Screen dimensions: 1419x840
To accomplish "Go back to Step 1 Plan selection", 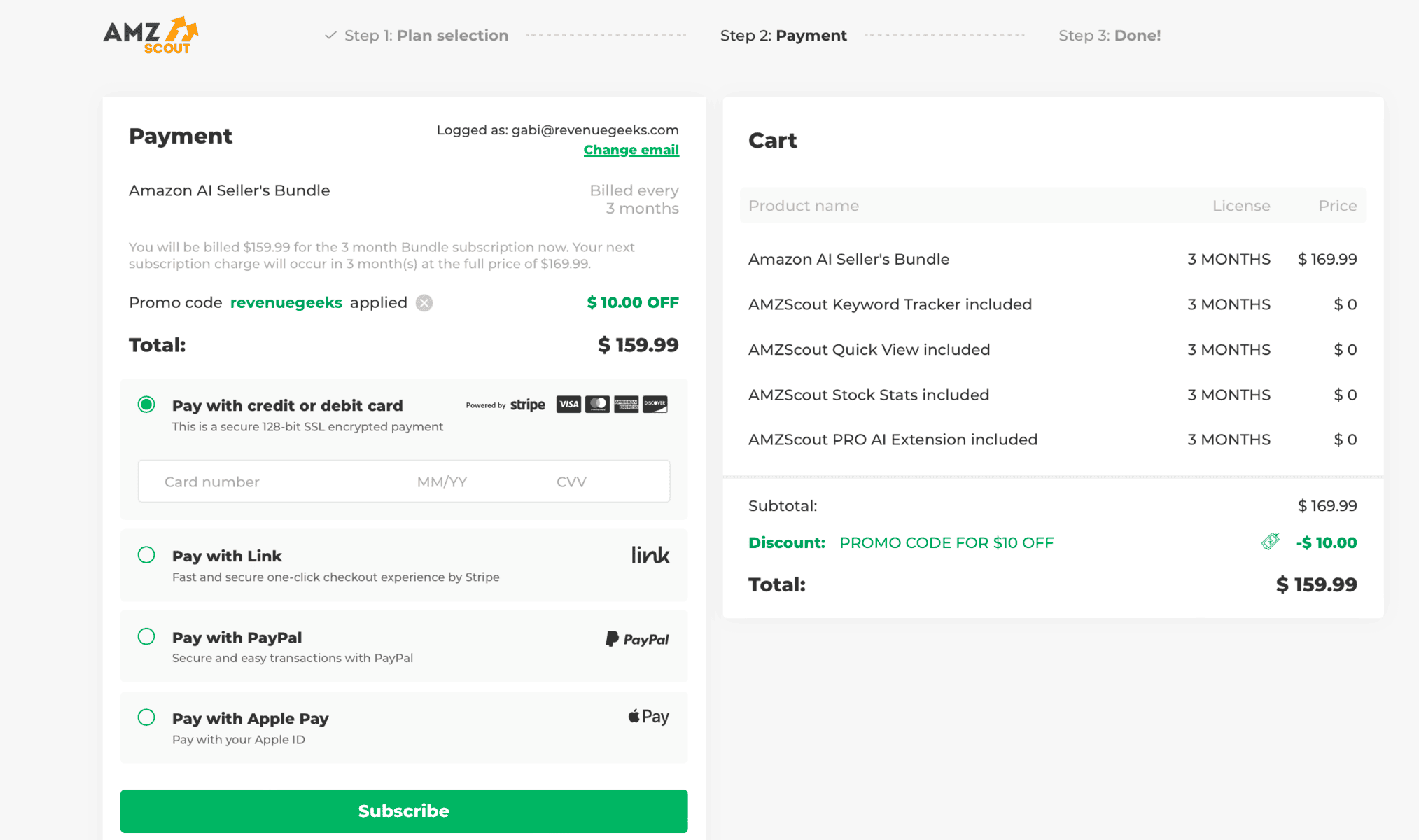I will tap(417, 36).
